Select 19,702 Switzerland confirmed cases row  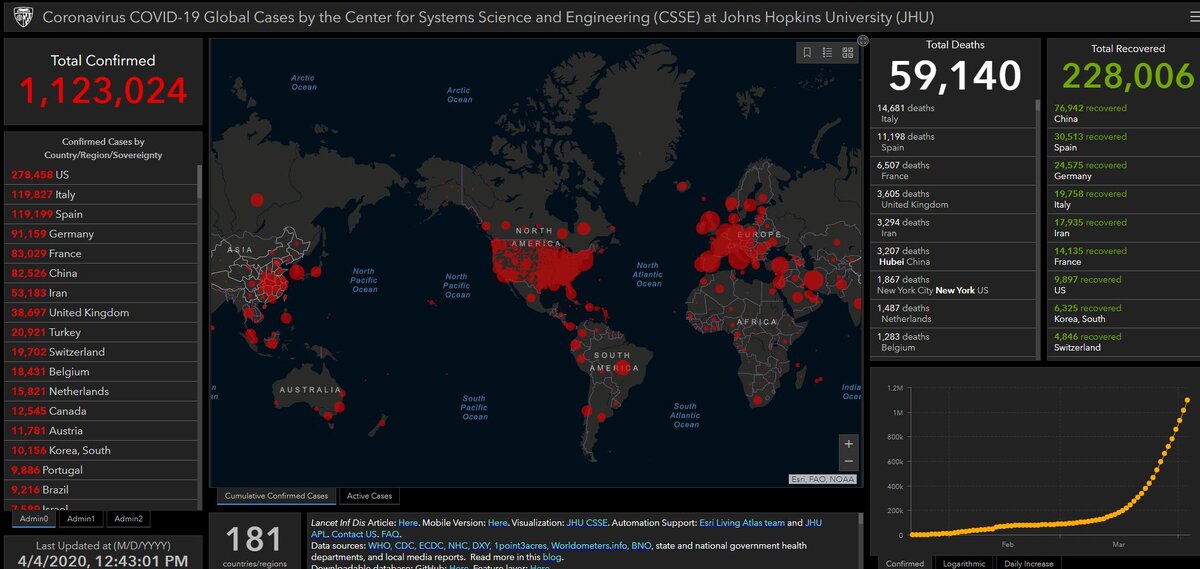[x=101, y=351]
